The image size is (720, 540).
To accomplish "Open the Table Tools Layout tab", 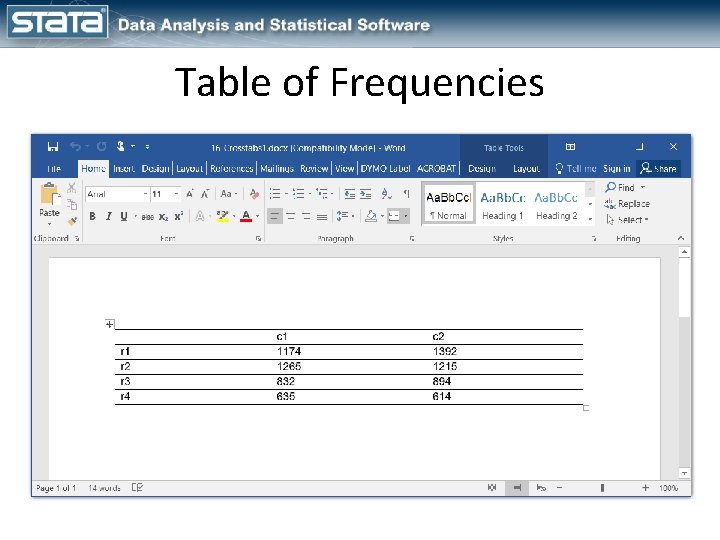I will (x=526, y=169).
